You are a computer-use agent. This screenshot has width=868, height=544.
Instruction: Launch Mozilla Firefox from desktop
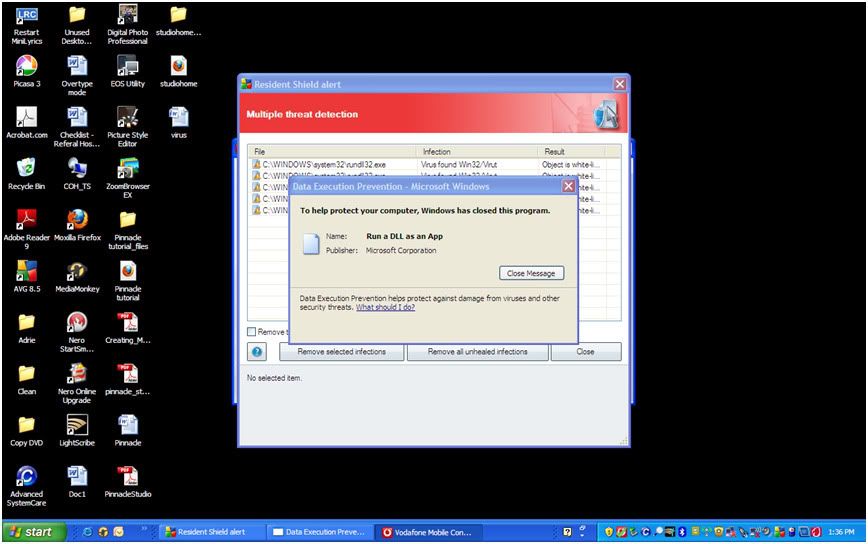[78, 225]
